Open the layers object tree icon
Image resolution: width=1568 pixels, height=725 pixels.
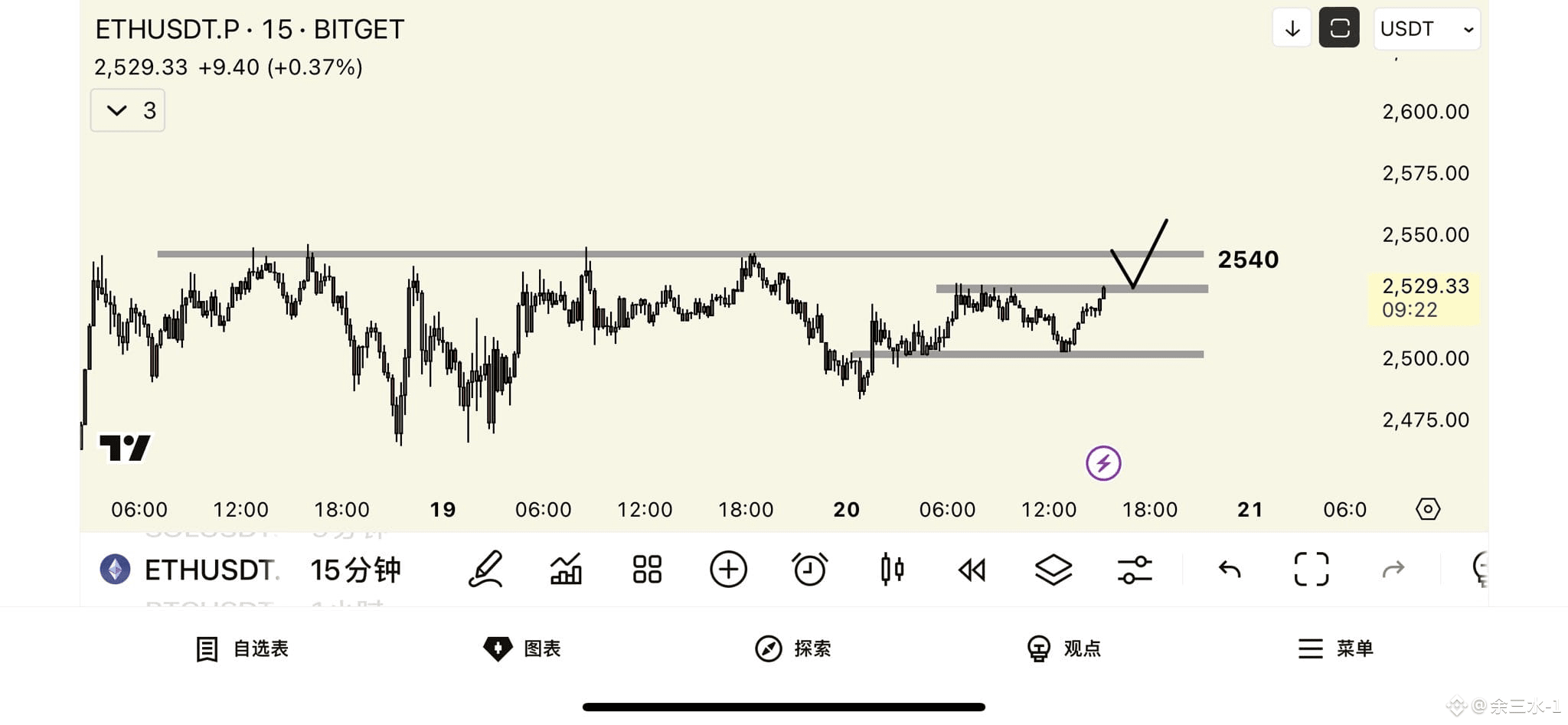1053,570
